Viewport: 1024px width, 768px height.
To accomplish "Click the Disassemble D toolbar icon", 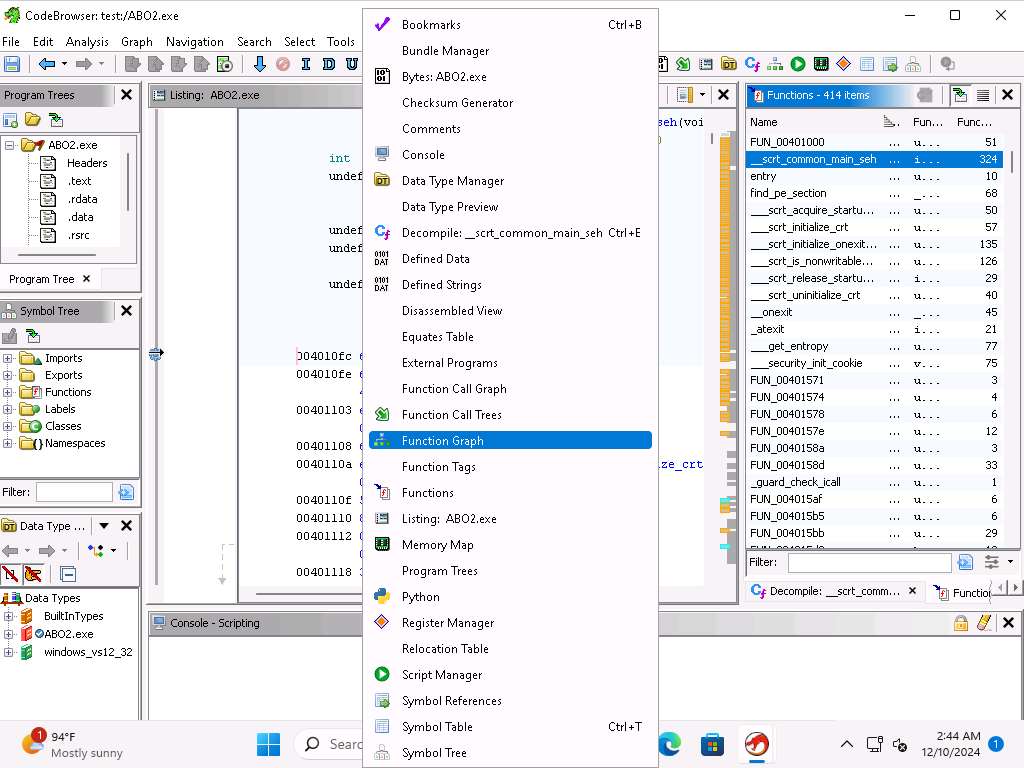I will coord(329,64).
